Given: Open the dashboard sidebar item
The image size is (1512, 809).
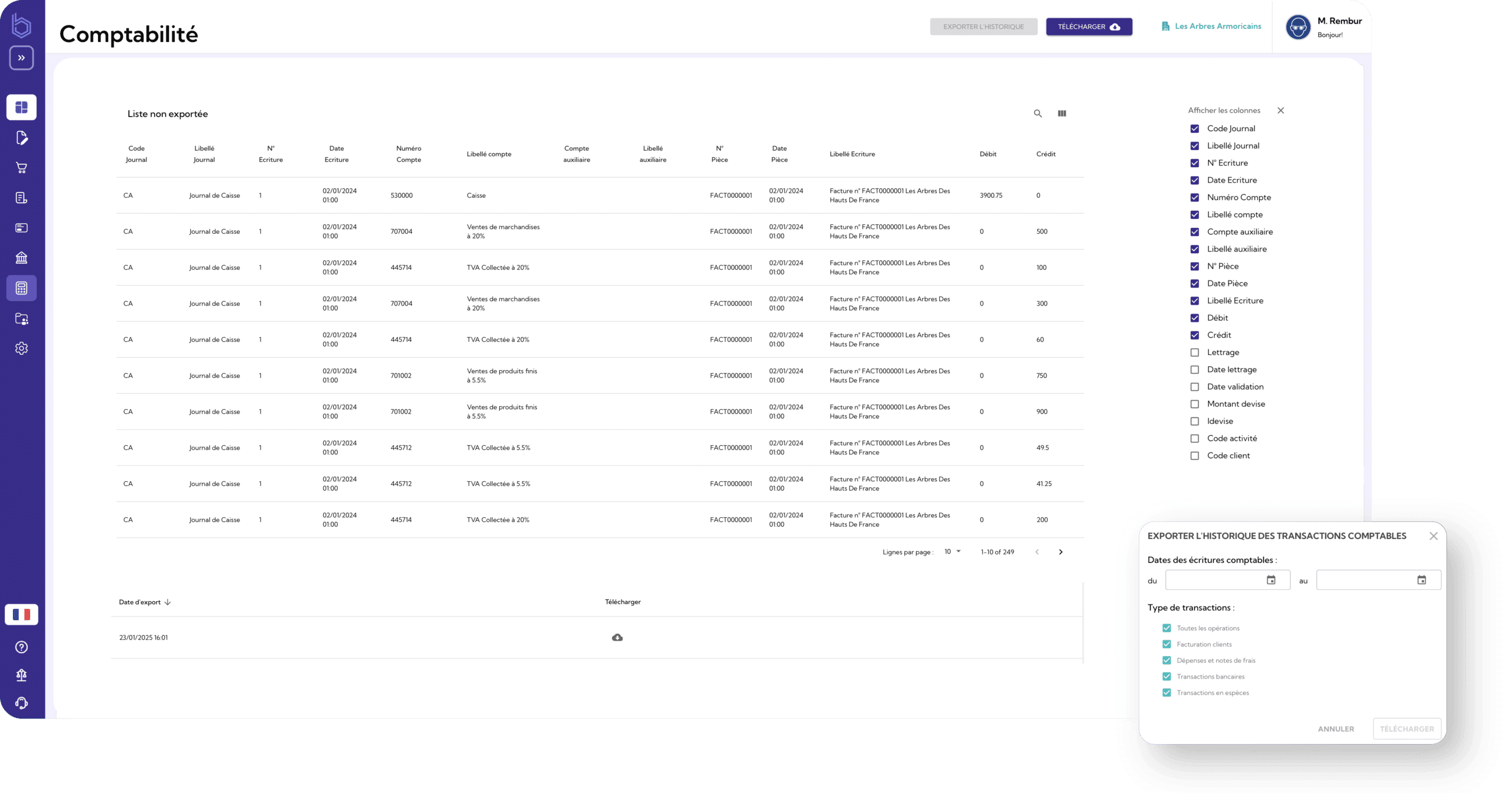Looking at the screenshot, I should pos(22,107).
